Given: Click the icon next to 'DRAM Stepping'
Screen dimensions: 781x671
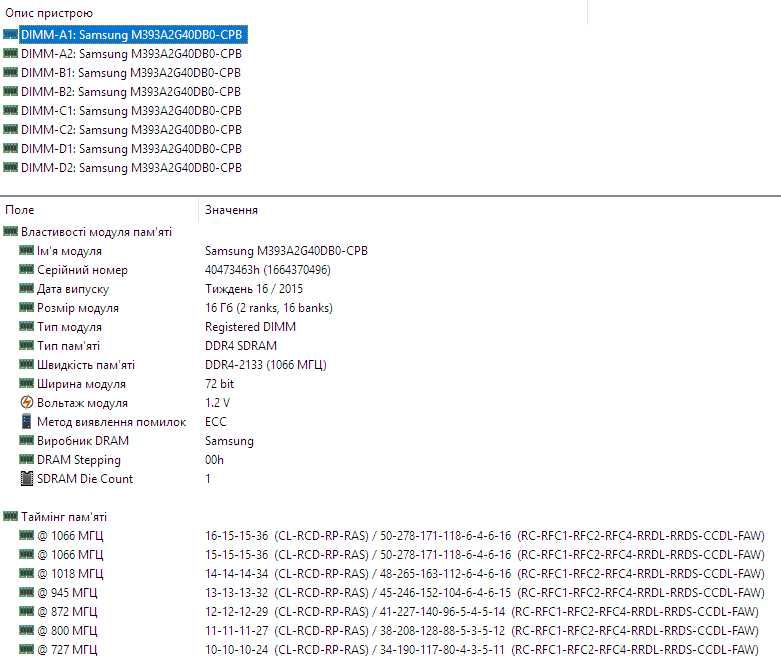Looking at the screenshot, I should (x=26, y=459).
